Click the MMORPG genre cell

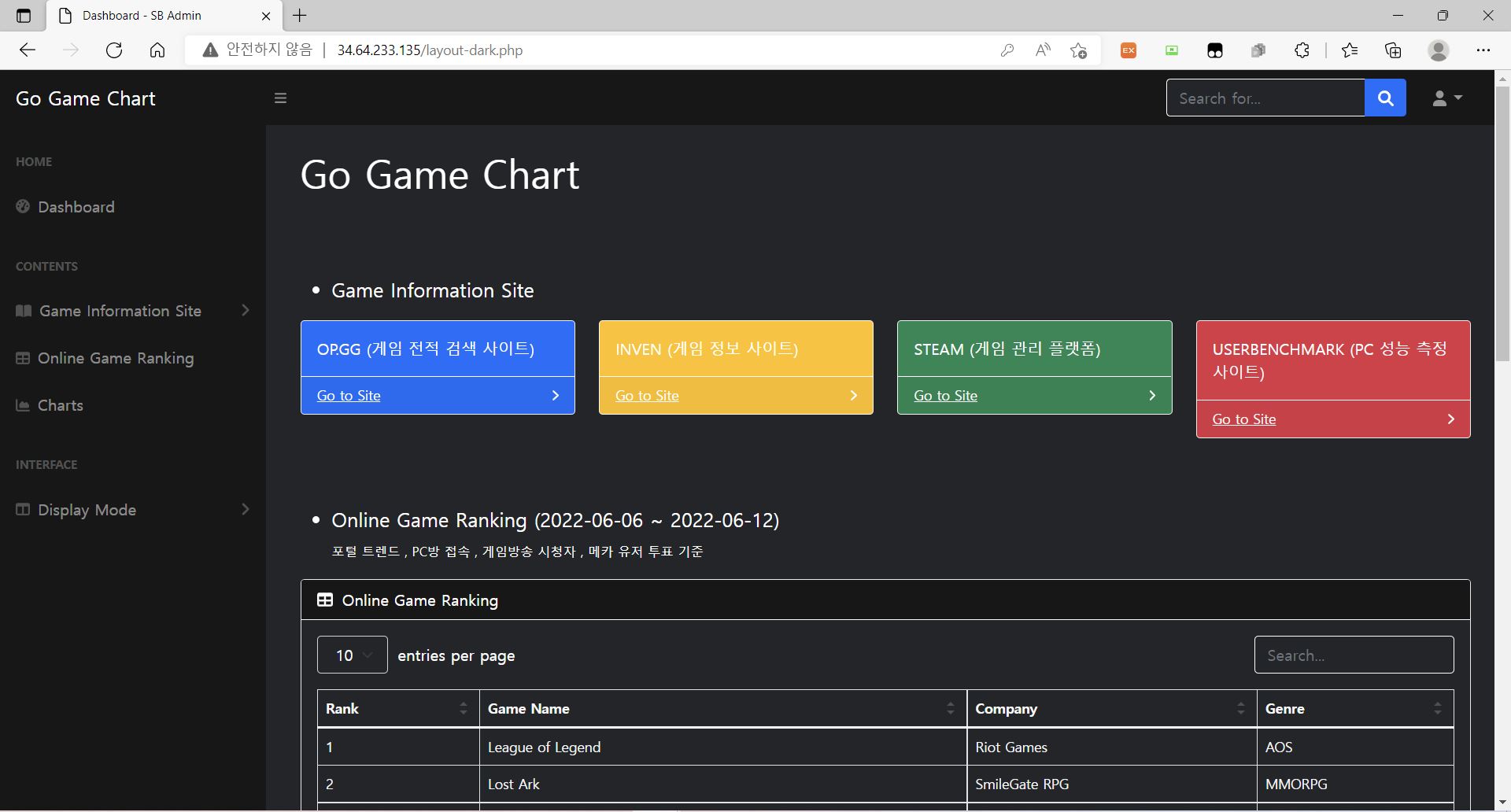click(x=1354, y=784)
